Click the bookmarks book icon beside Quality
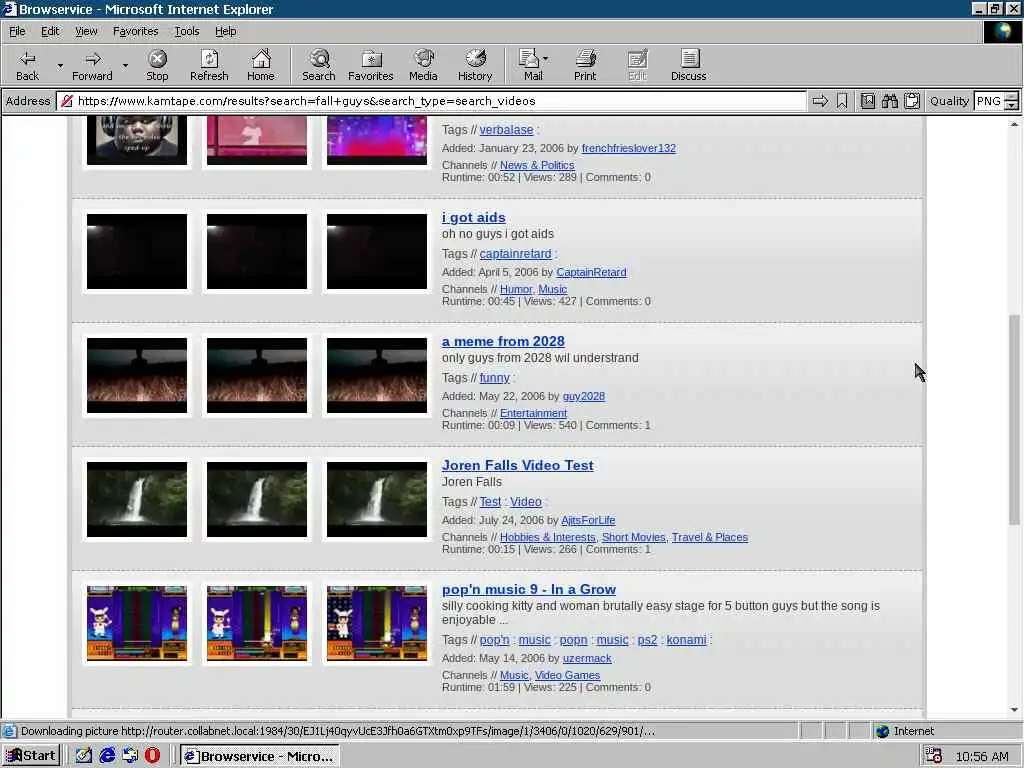1024x768 pixels. click(x=868, y=101)
